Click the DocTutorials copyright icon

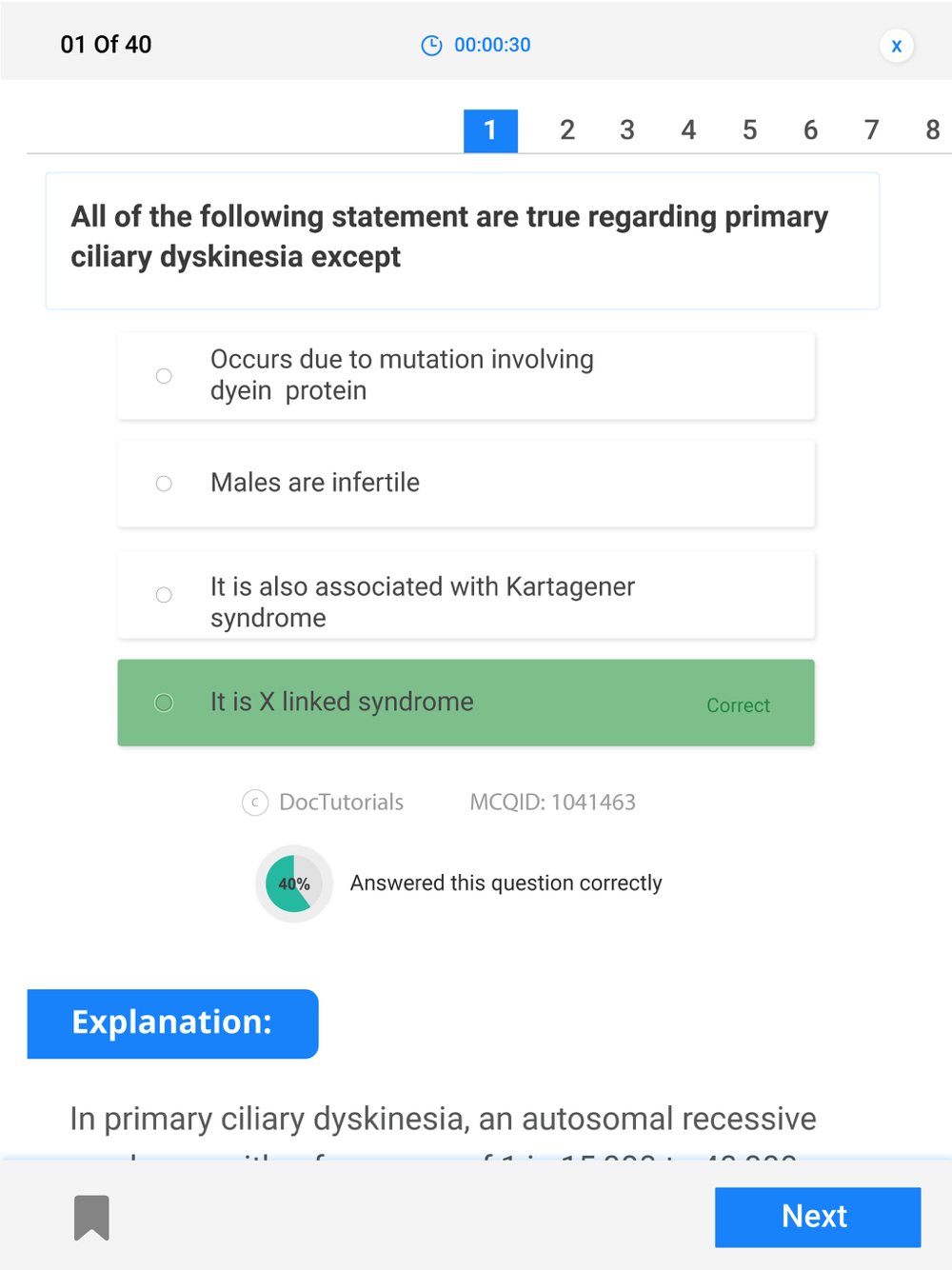[x=255, y=803]
